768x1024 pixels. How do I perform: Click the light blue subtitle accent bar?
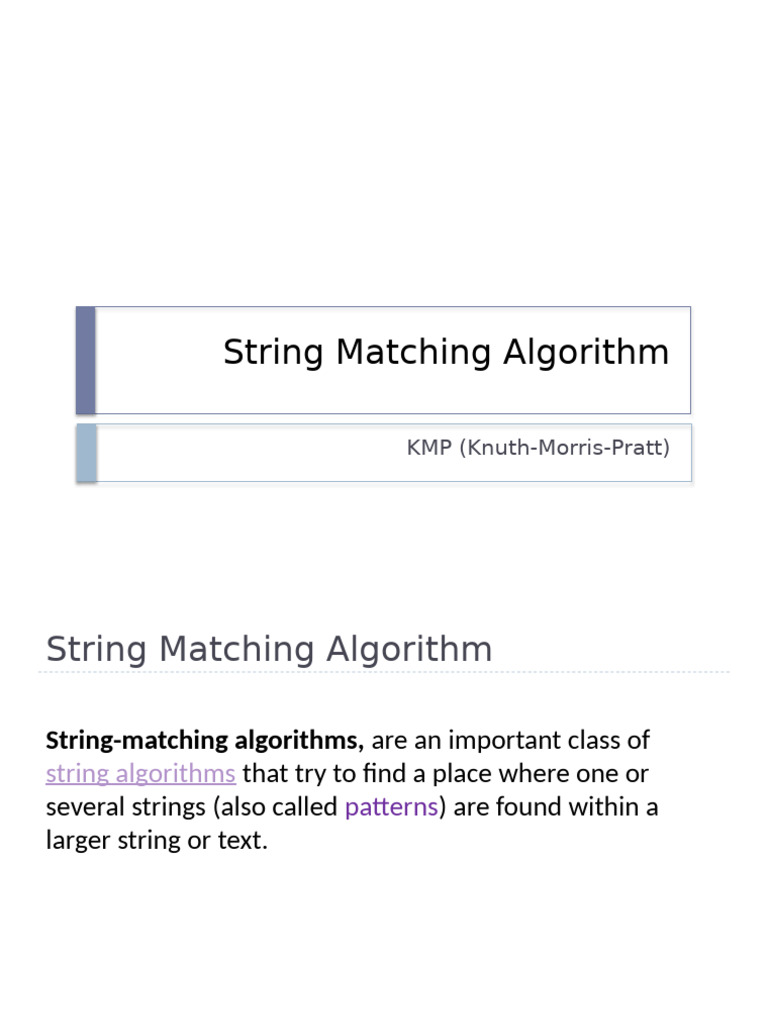pyautogui.click(x=87, y=452)
